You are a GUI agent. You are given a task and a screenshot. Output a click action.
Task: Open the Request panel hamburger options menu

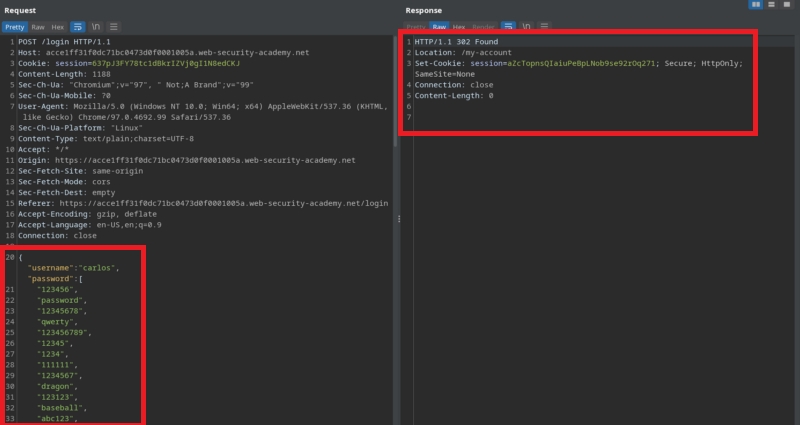(x=114, y=26)
